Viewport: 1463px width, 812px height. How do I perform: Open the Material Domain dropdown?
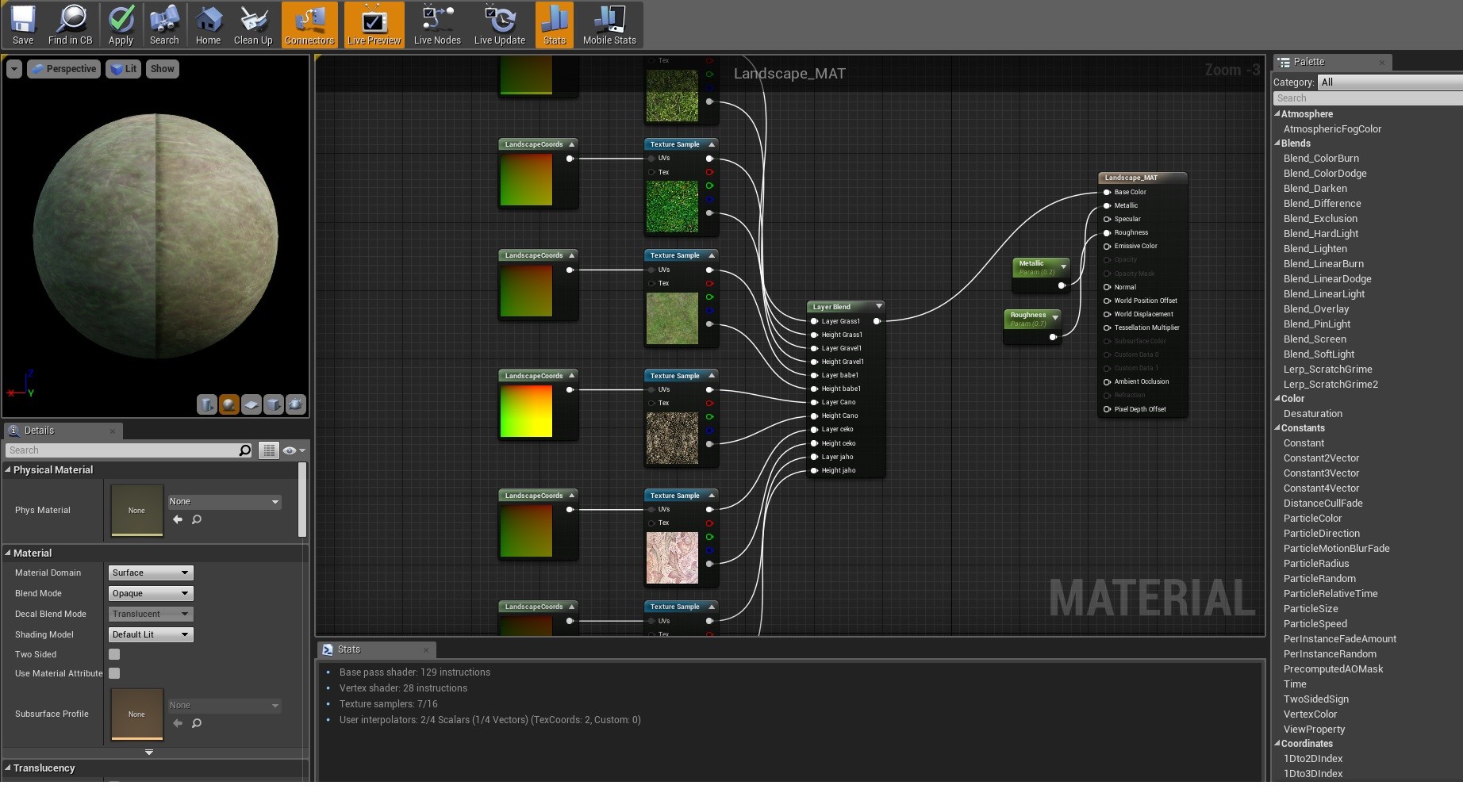point(151,573)
